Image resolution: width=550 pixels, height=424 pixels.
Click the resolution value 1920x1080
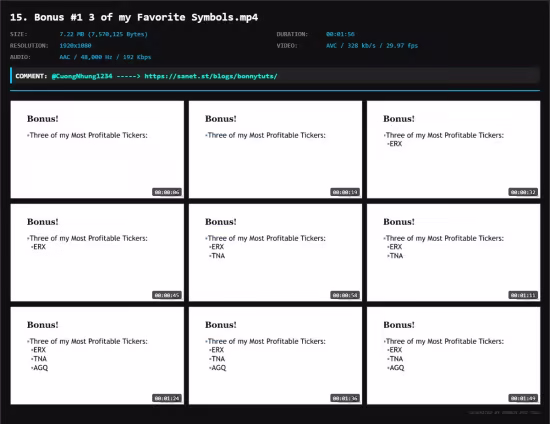[x=75, y=46]
